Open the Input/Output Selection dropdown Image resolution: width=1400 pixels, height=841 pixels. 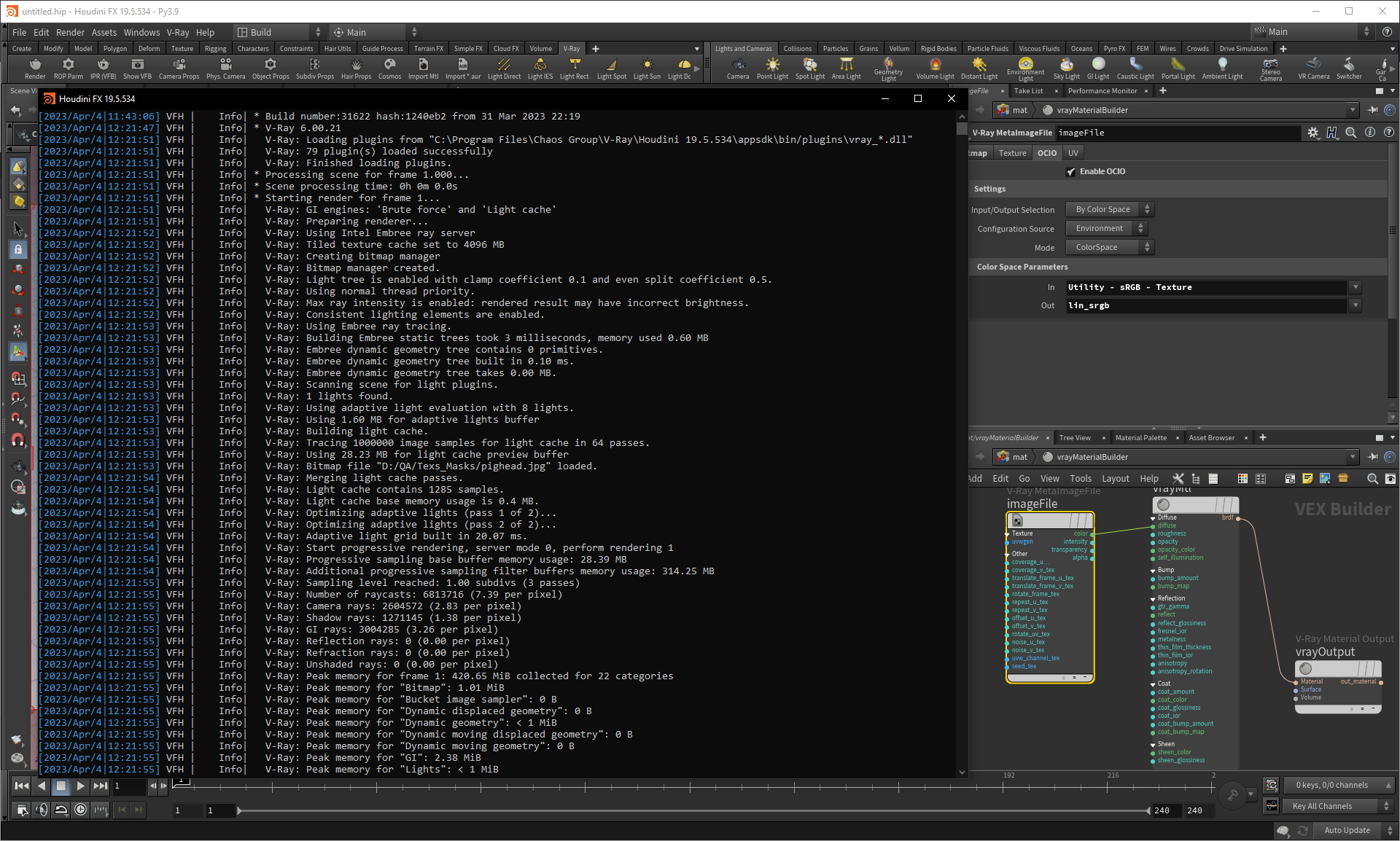[x=1109, y=209]
